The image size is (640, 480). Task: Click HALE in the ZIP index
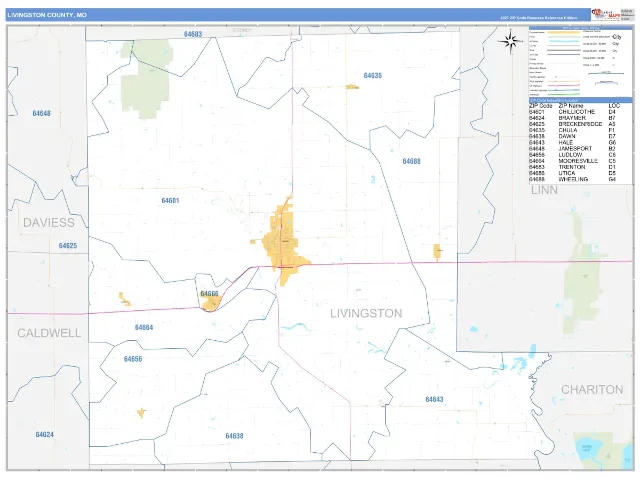pyautogui.click(x=566, y=142)
